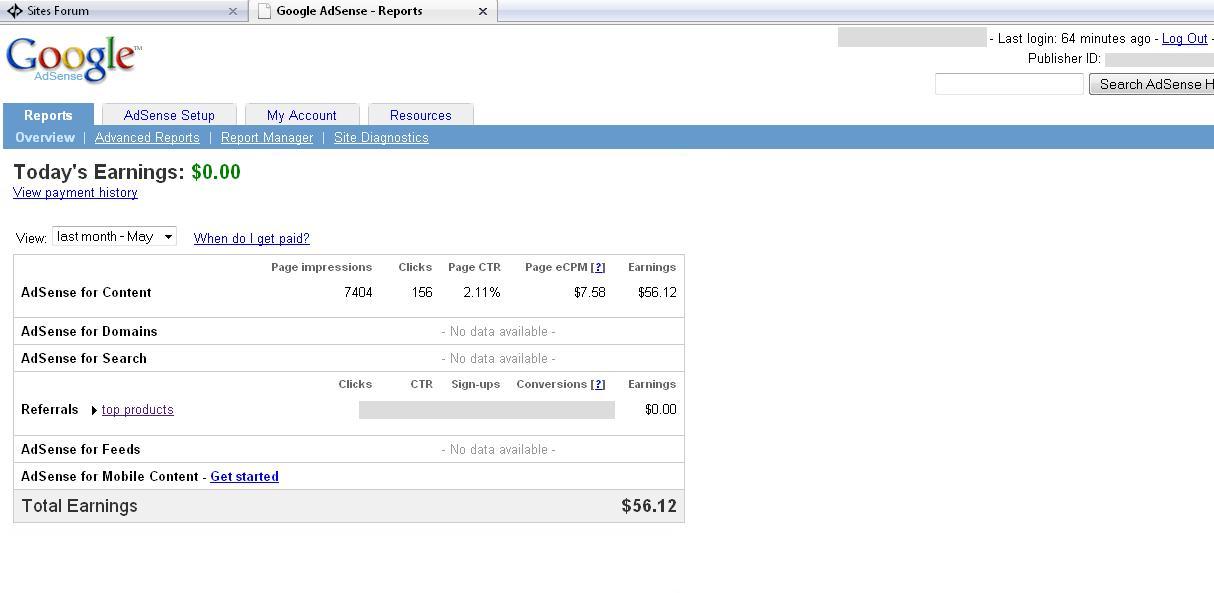The width and height of the screenshot is (1214, 593).
Task: Open Report Manager link
Action: 267,138
